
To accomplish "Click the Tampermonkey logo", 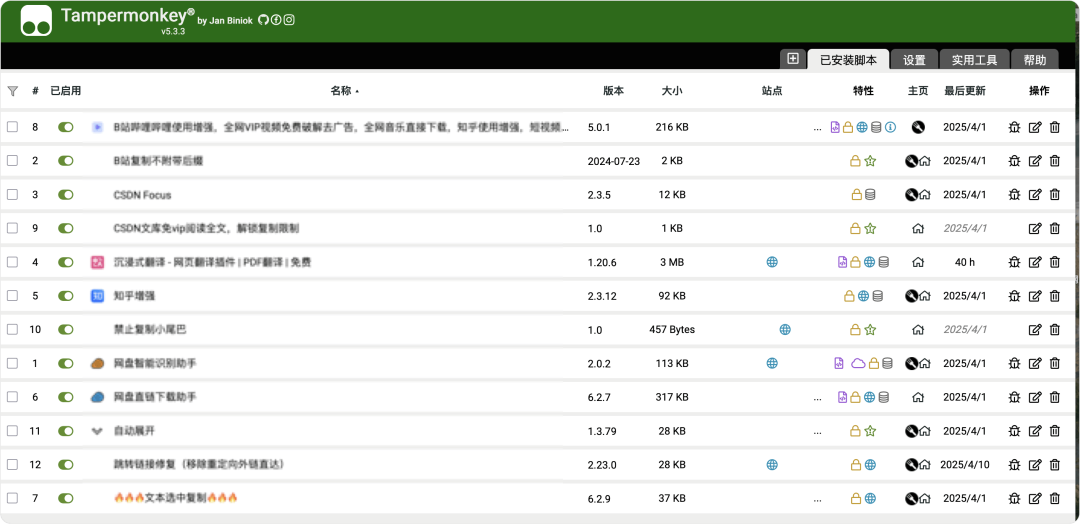I will [37, 21].
